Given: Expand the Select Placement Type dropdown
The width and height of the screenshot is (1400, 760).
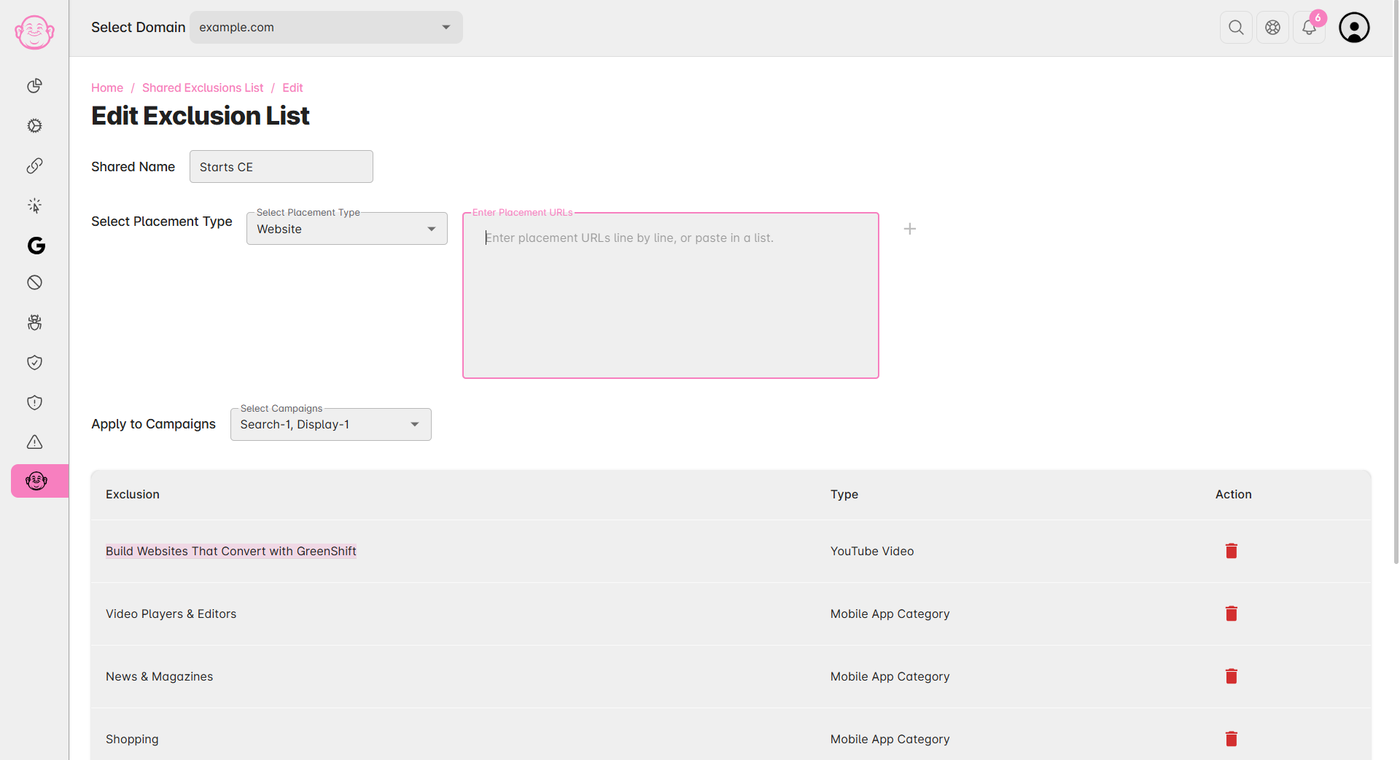Looking at the screenshot, I should (x=347, y=229).
